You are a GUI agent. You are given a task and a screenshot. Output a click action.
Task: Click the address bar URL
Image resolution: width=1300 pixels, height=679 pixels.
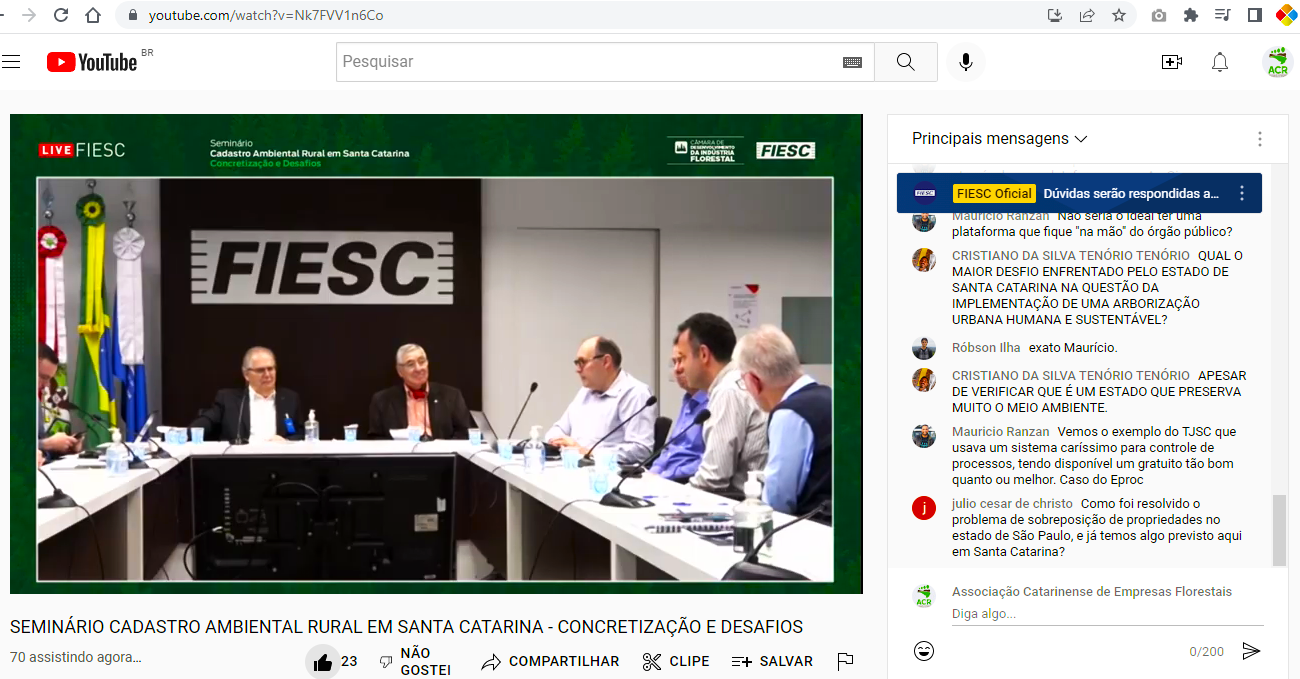tap(265, 15)
